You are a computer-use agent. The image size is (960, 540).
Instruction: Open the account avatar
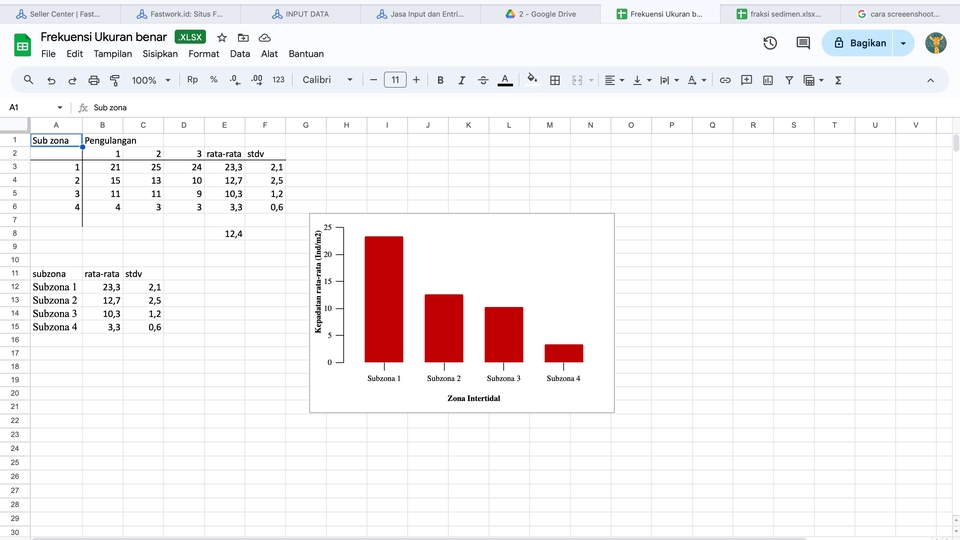coord(936,43)
